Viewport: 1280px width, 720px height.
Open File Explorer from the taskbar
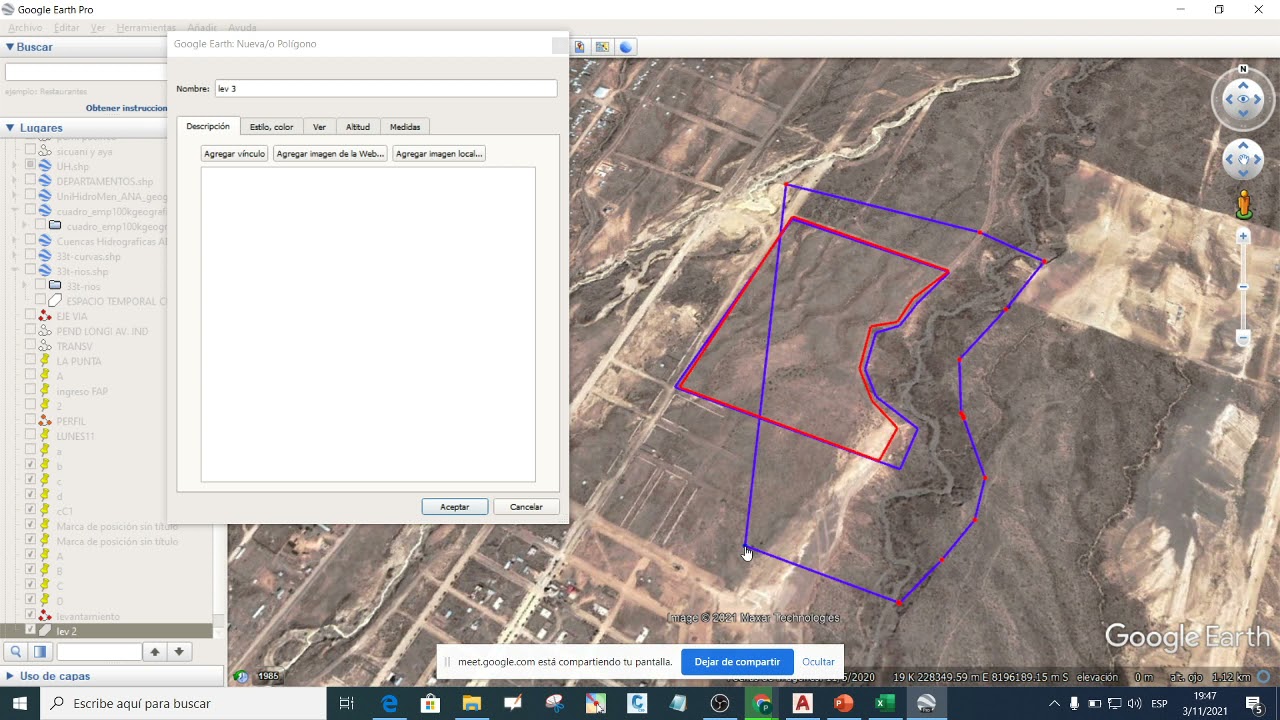click(x=471, y=704)
